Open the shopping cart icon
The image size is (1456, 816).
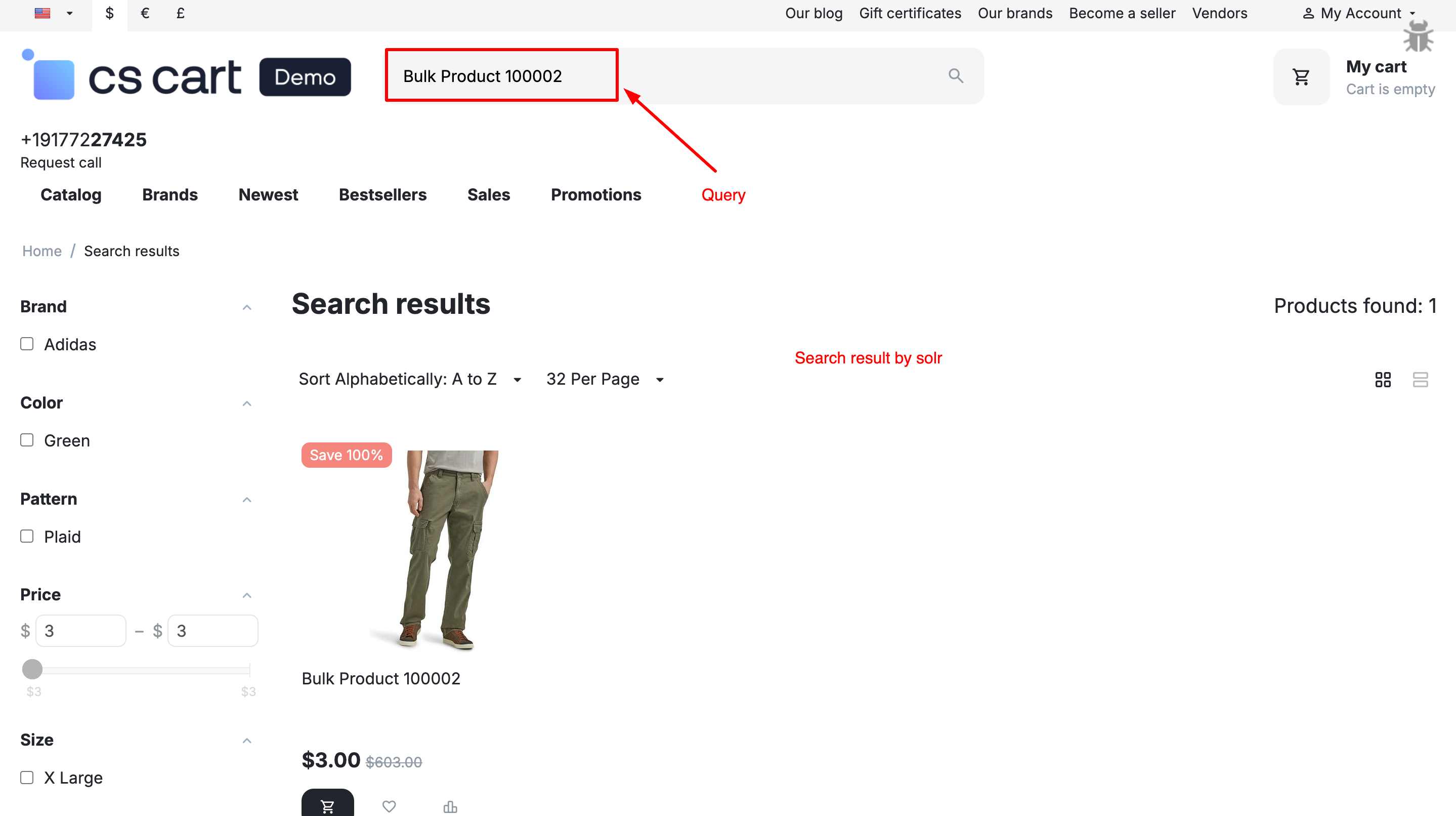click(x=1301, y=77)
